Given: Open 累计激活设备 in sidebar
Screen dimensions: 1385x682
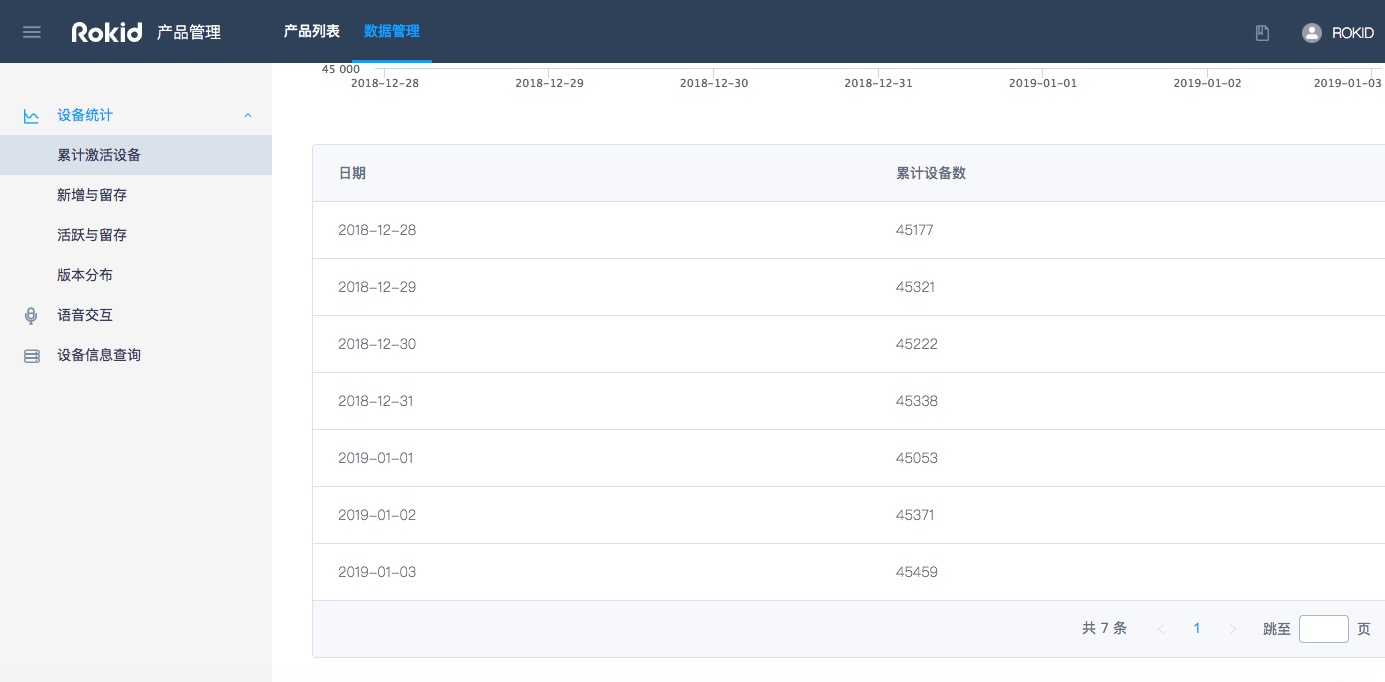Looking at the screenshot, I should [99, 155].
